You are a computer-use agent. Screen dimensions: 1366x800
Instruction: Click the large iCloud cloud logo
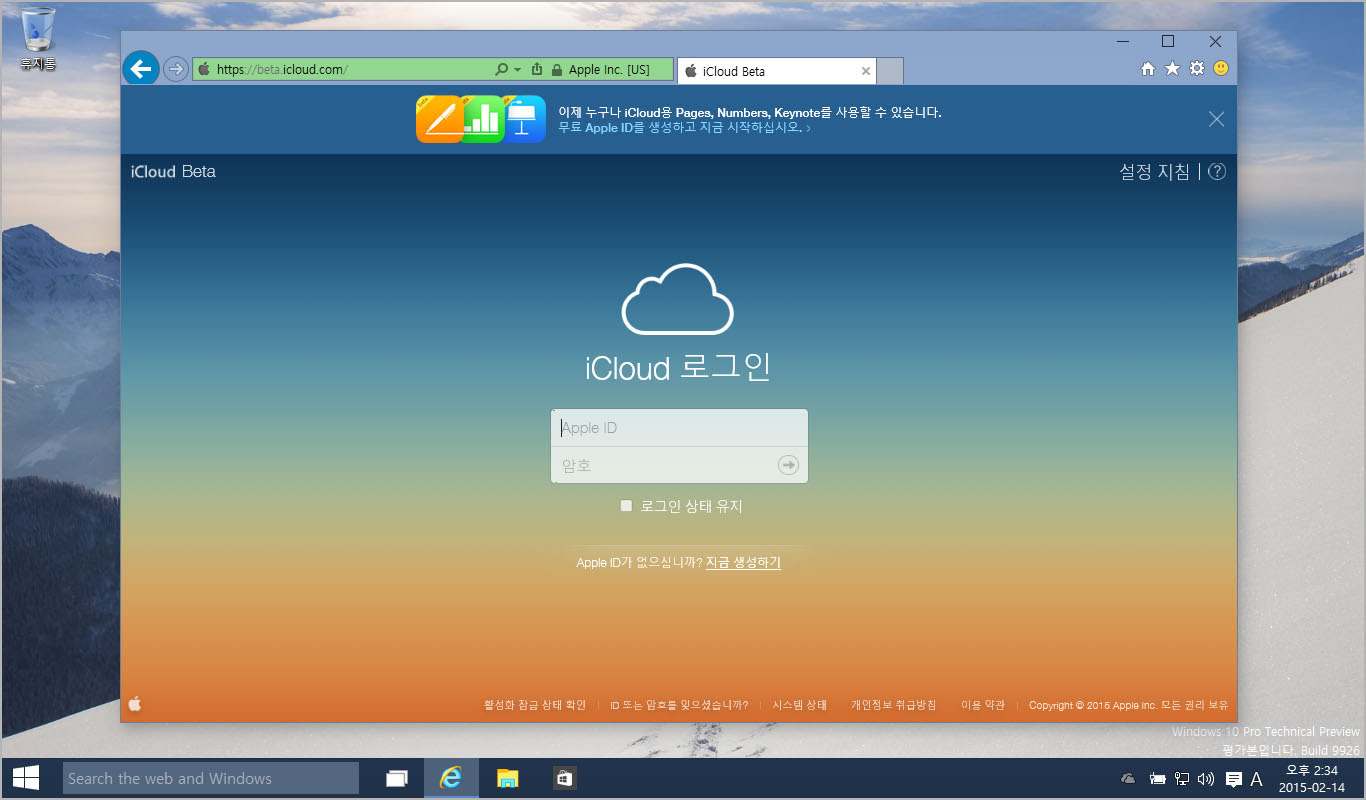[678, 299]
